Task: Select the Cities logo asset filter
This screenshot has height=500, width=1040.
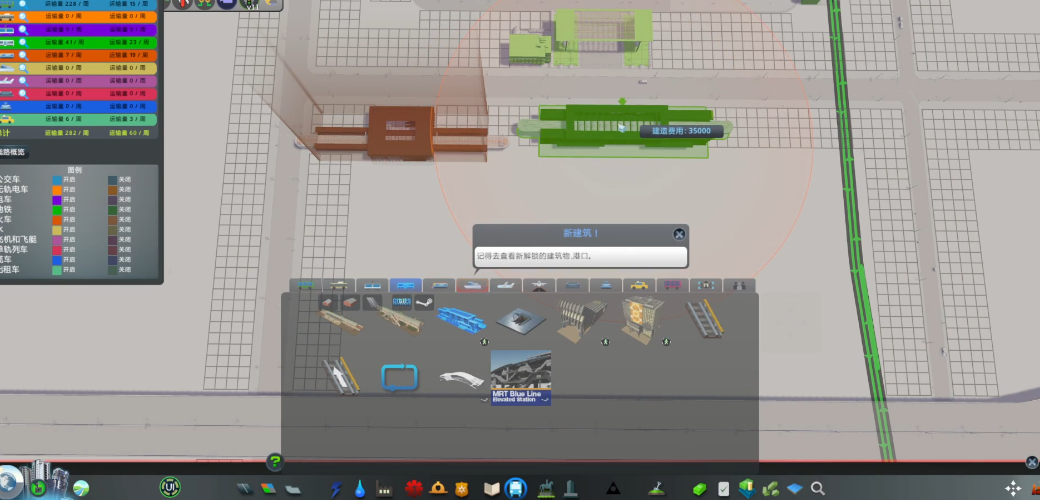Action: (402, 302)
